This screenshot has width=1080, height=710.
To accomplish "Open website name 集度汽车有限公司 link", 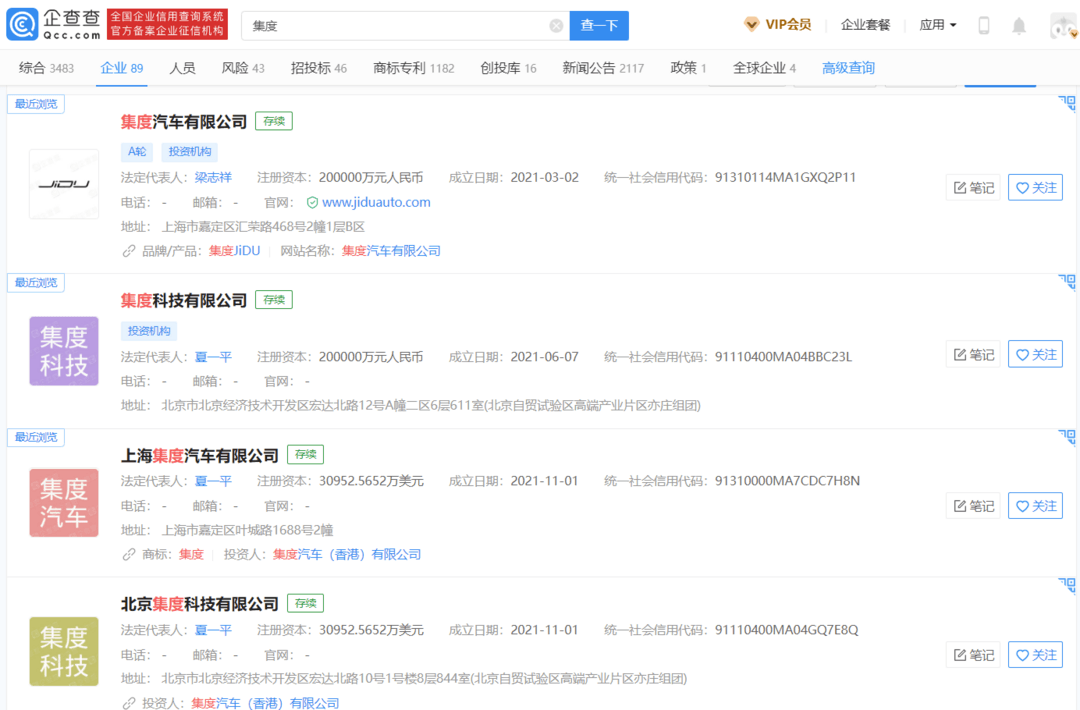I will 391,251.
